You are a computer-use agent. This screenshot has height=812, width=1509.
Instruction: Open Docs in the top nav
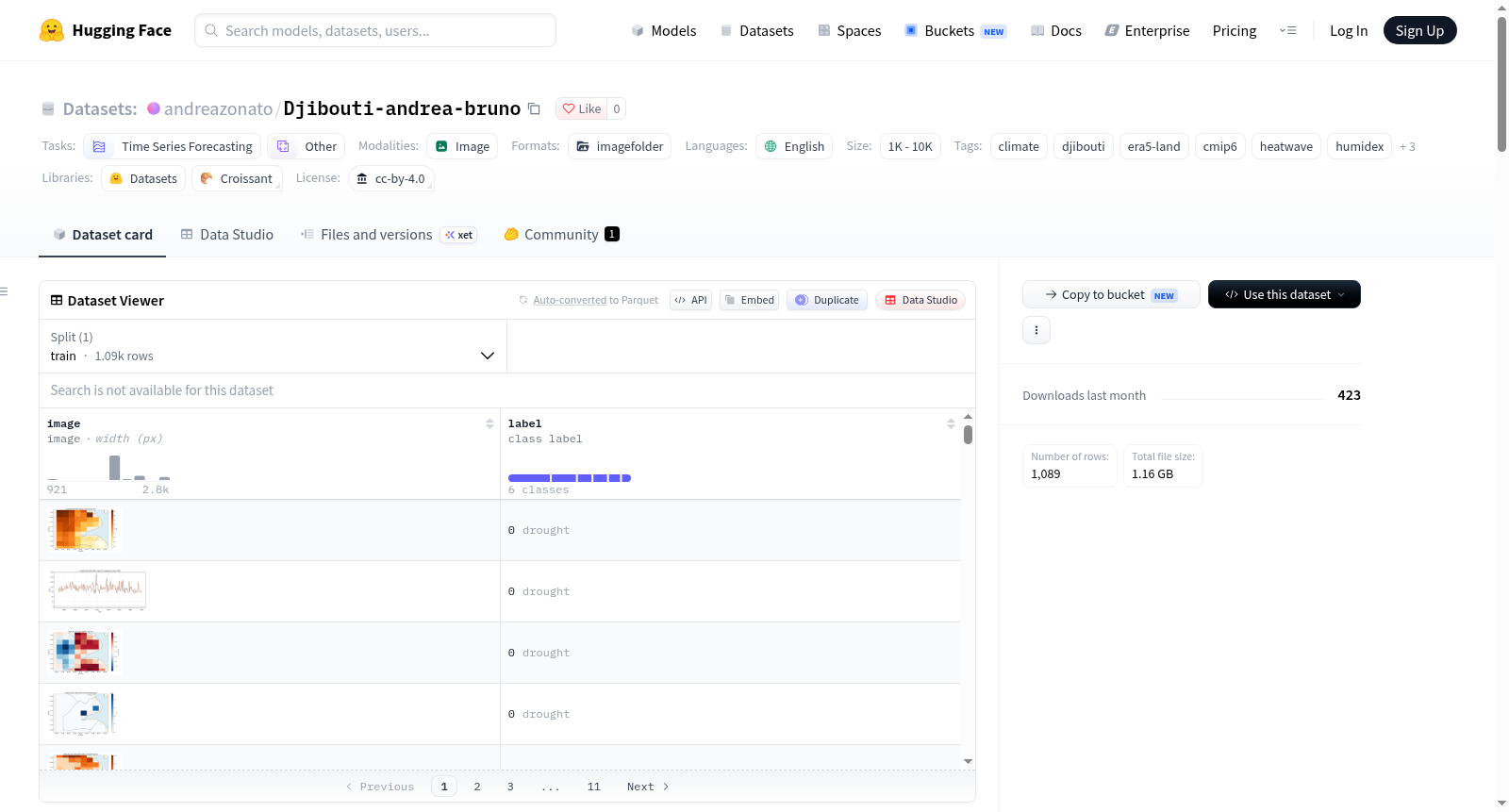tap(1056, 30)
